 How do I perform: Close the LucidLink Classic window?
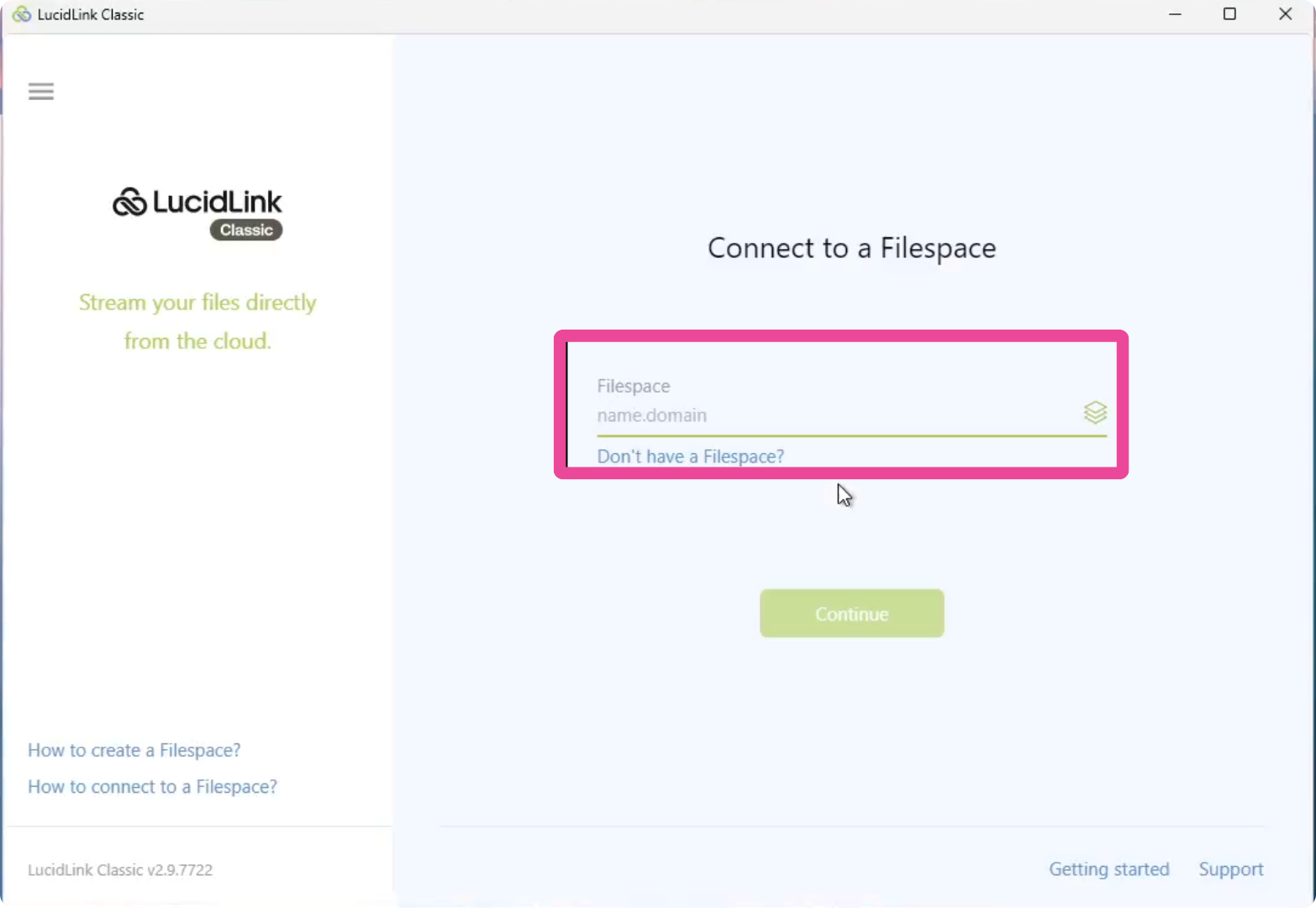click(1285, 14)
